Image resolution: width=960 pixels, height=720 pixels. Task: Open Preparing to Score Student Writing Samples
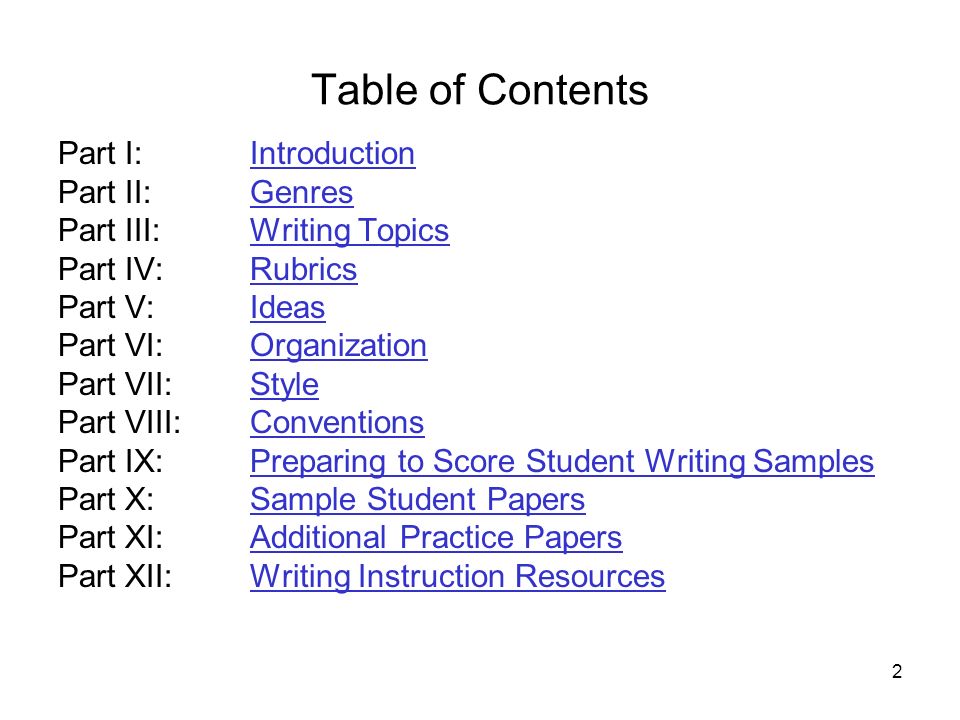coord(562,461)
